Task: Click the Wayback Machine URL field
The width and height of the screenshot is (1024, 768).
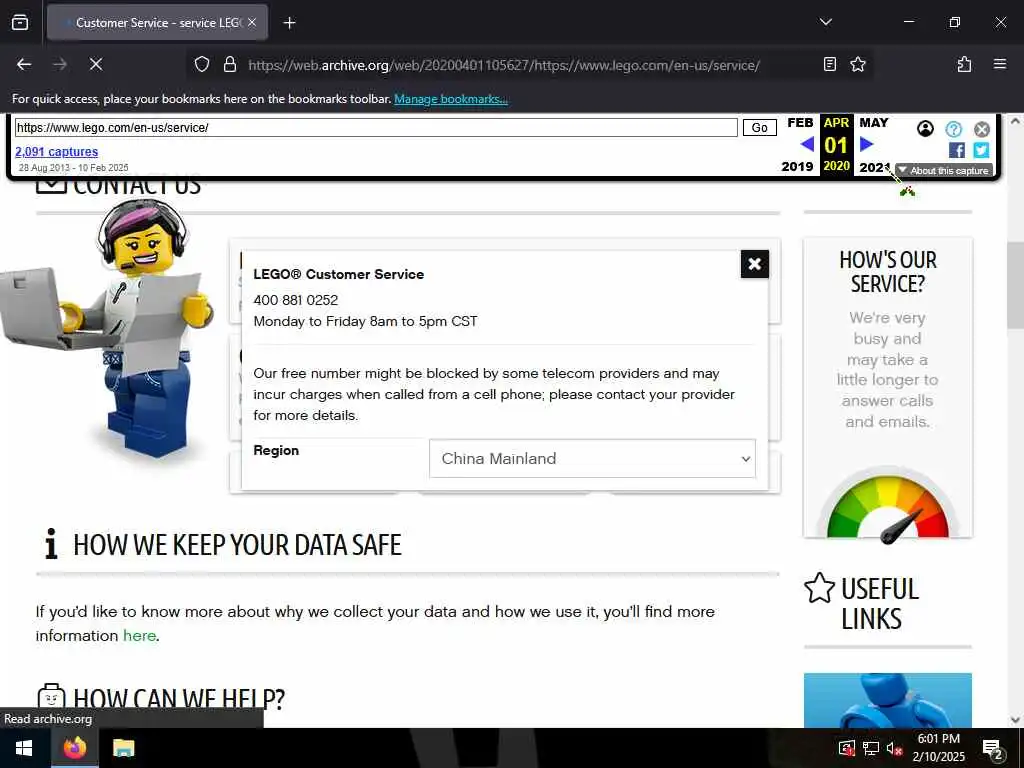Action: click(376, 127)
